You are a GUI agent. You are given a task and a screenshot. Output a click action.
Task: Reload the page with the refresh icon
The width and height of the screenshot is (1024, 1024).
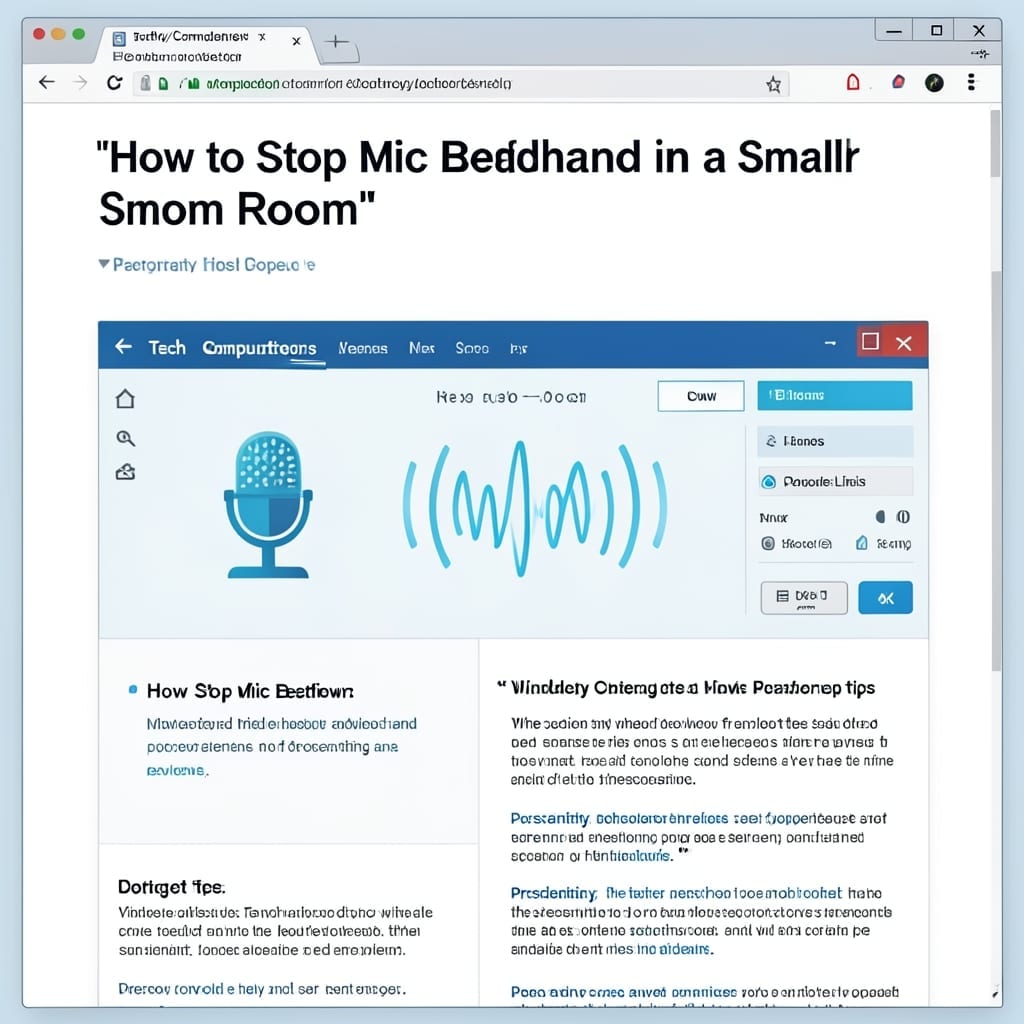[115, 82]
